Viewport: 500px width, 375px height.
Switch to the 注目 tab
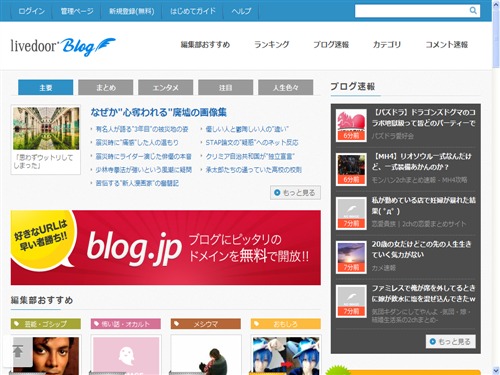(x=226, y=87)
